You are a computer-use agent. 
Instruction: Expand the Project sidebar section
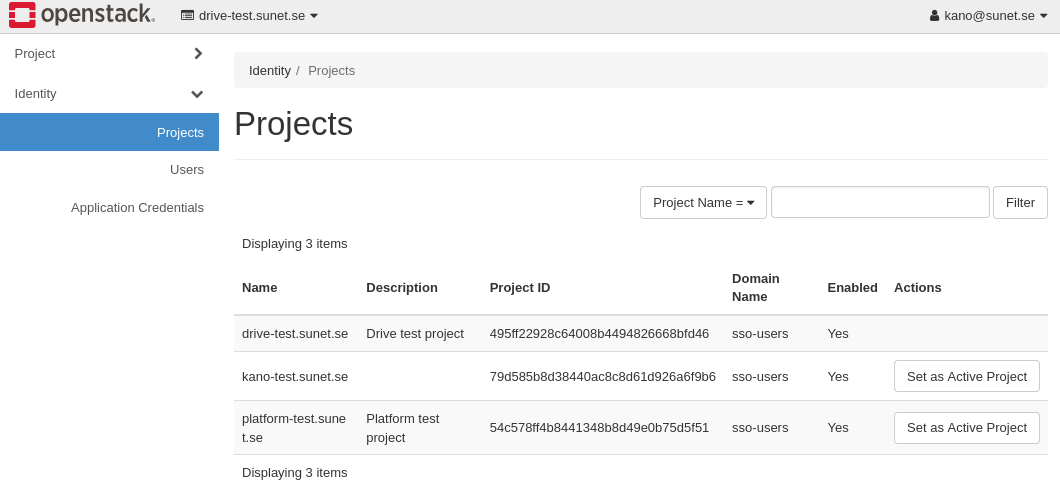click(109, 53)
